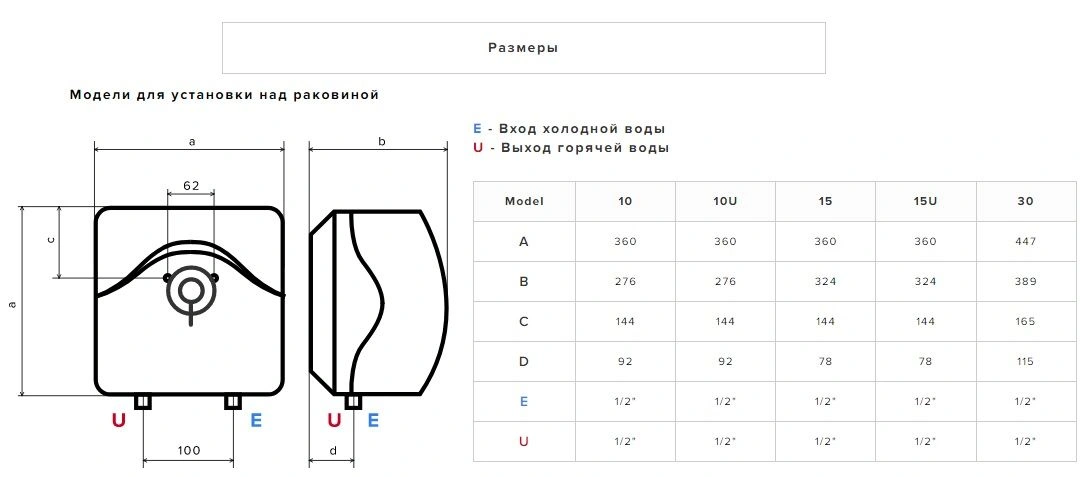
Task: Click the side view heater drawing
Action: point(378,302)
